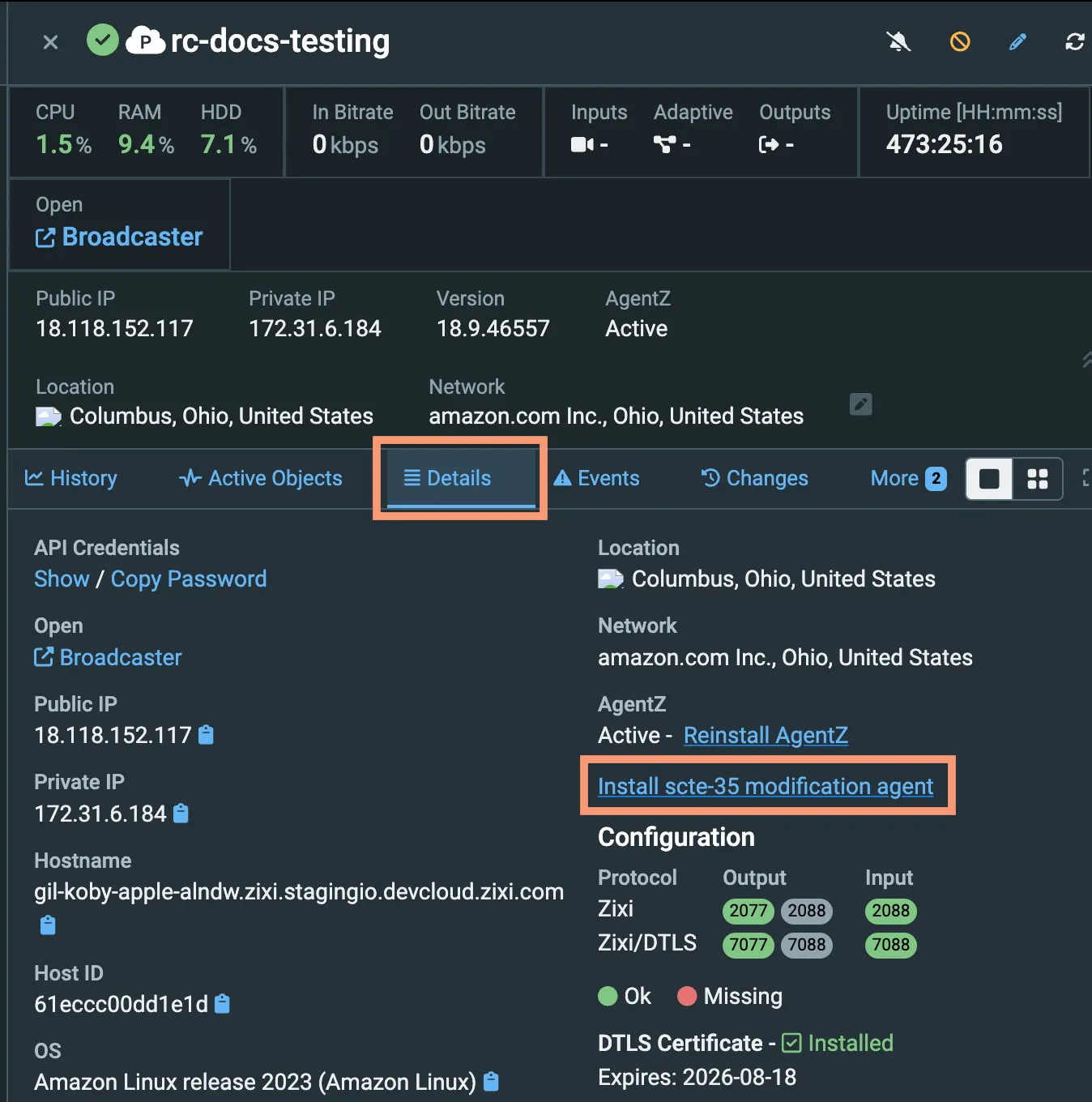Open Broadcaster link in Details section
This screenshot has height=1102, width=1092.
click(109, 657)
